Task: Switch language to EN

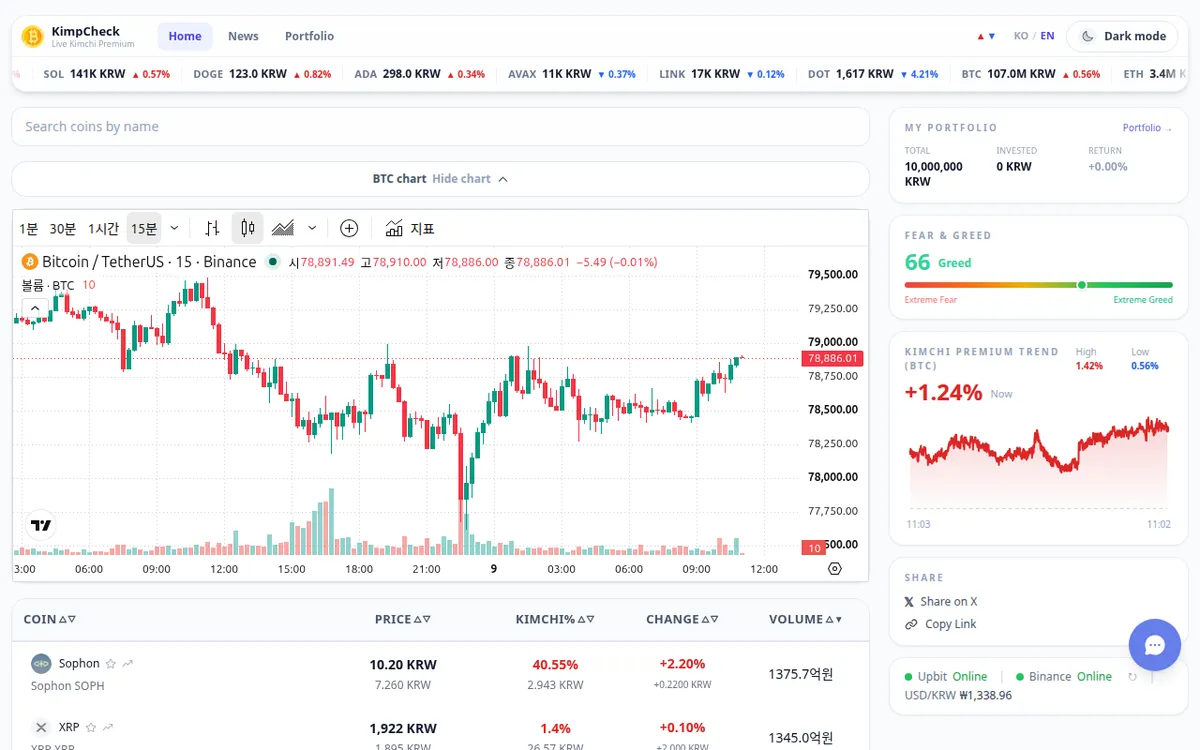Action: (x=1047, y=36)
